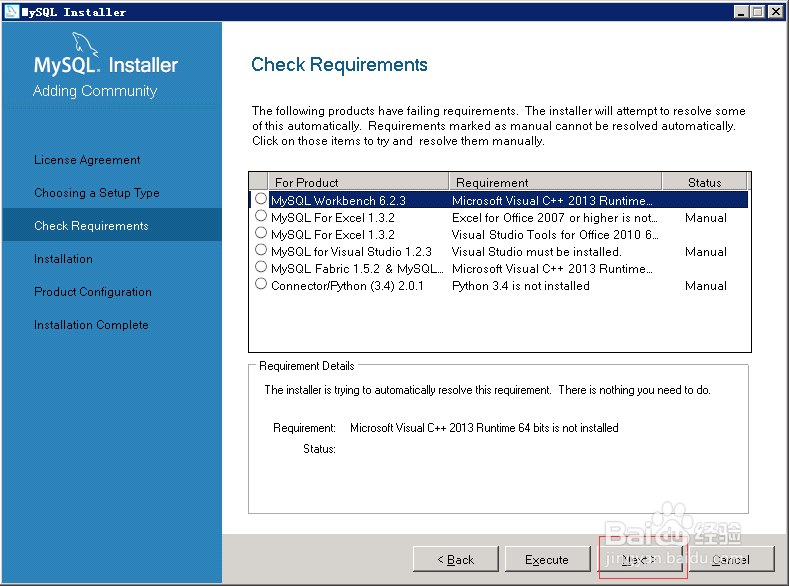Select radio for MySQL For Excel Visual Studio Tools row
The width and height of the screenshot is (789, 586).
(x=261, y=233)
